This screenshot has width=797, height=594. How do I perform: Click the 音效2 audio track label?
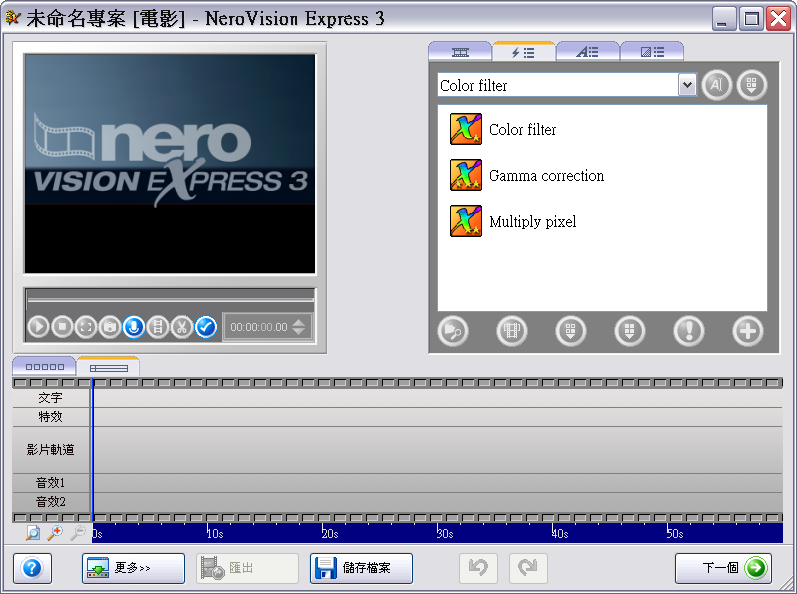click(x=51, y=502)
